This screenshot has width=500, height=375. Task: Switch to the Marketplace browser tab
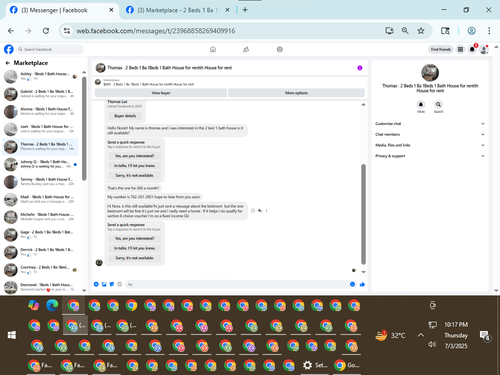[x=178, y=10]
